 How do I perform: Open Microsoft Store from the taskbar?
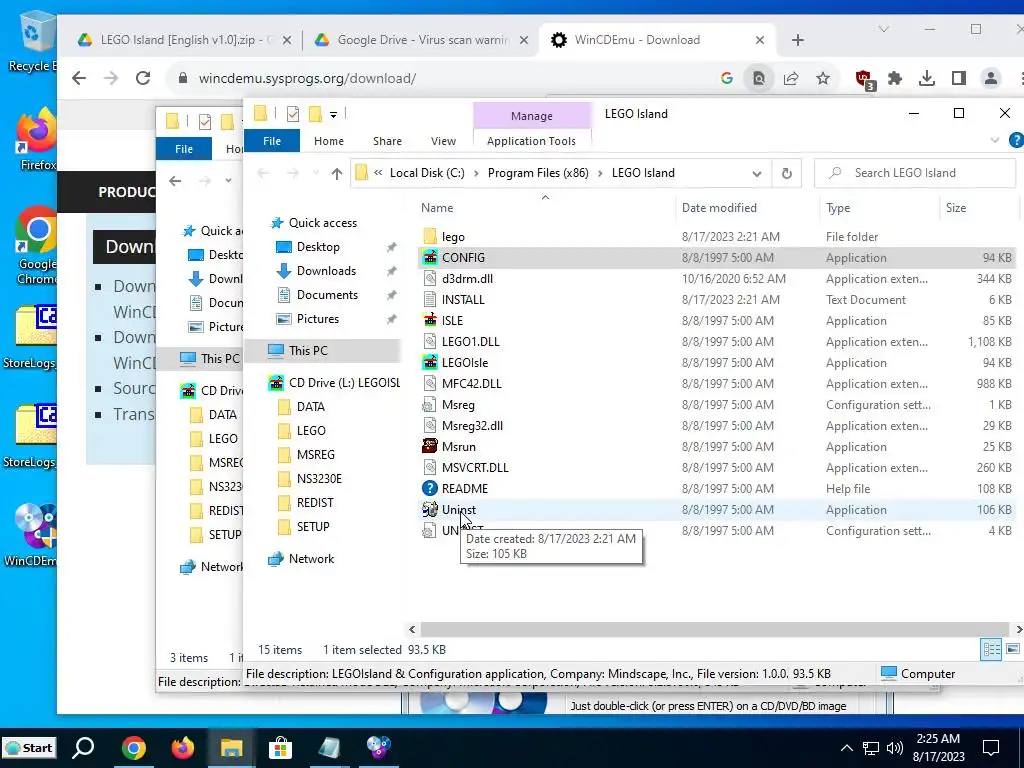click(280, 748)
